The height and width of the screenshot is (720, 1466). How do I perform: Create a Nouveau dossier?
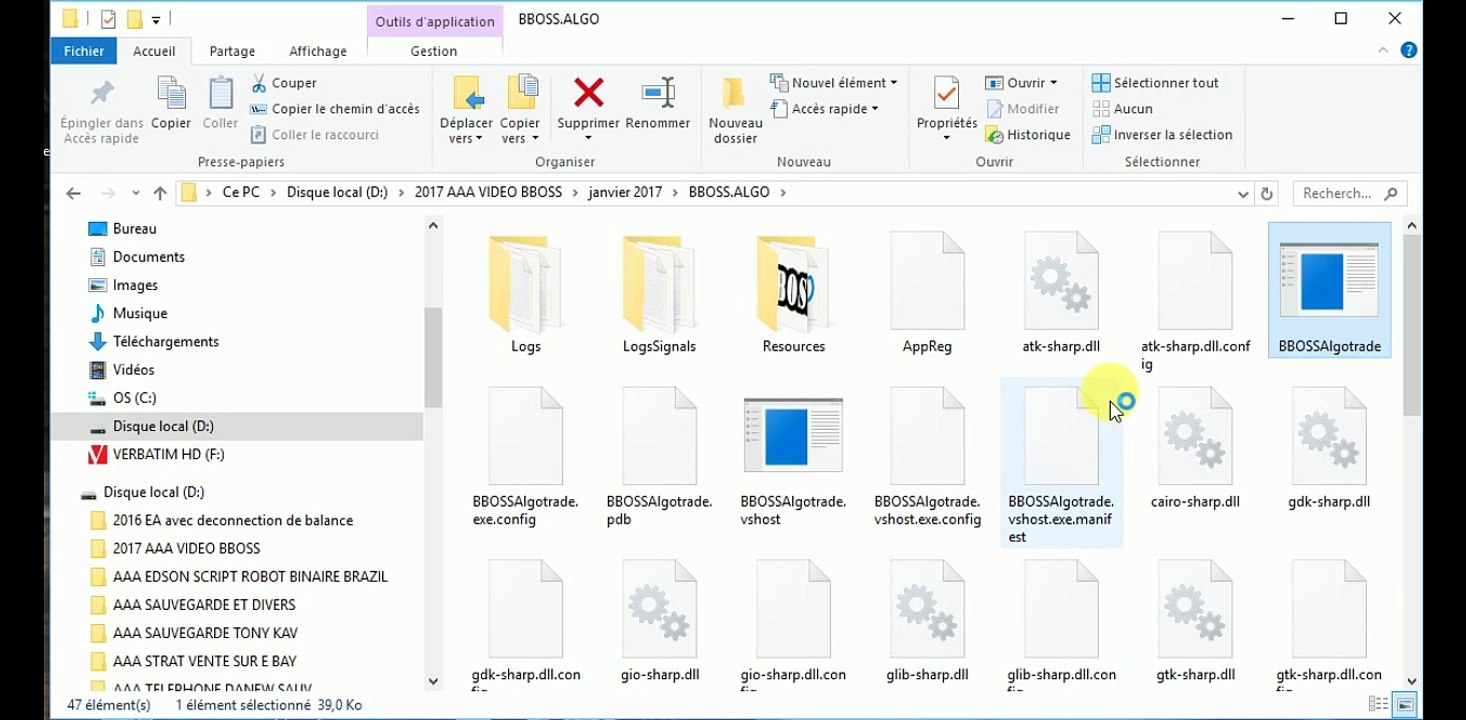pyautogui.click(x=735, y=110)
